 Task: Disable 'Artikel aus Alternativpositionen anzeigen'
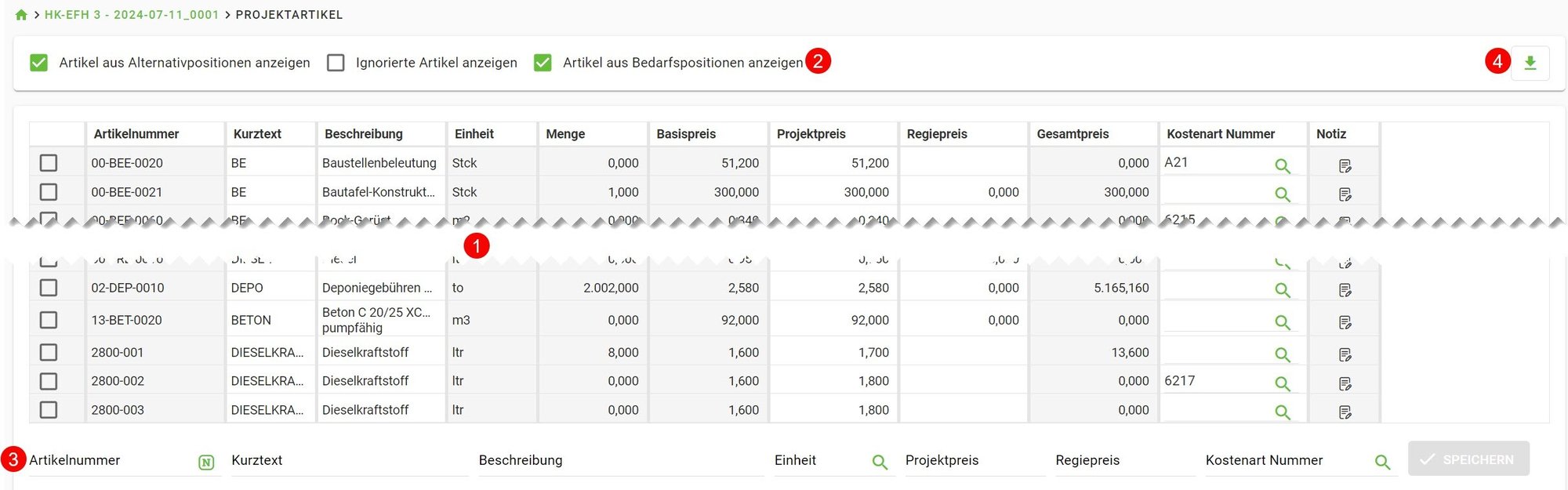point(38,61)
